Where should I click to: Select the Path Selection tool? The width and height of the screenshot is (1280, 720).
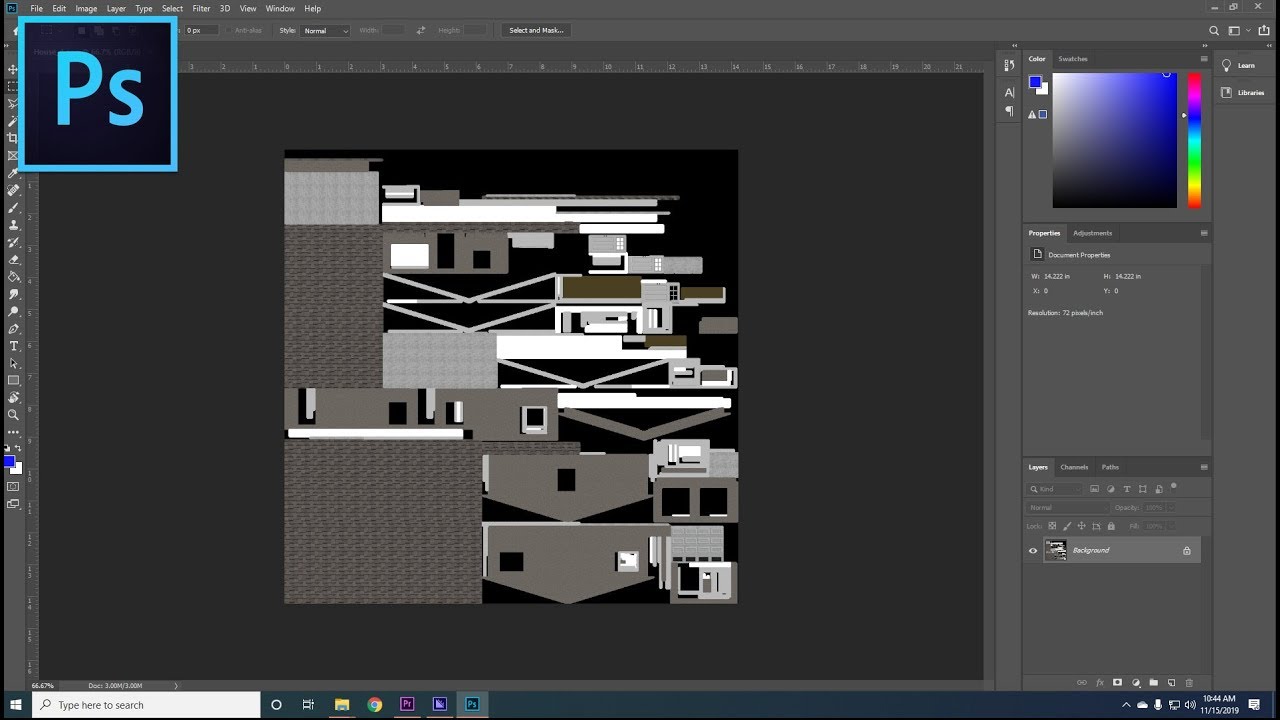coord(13,363)
